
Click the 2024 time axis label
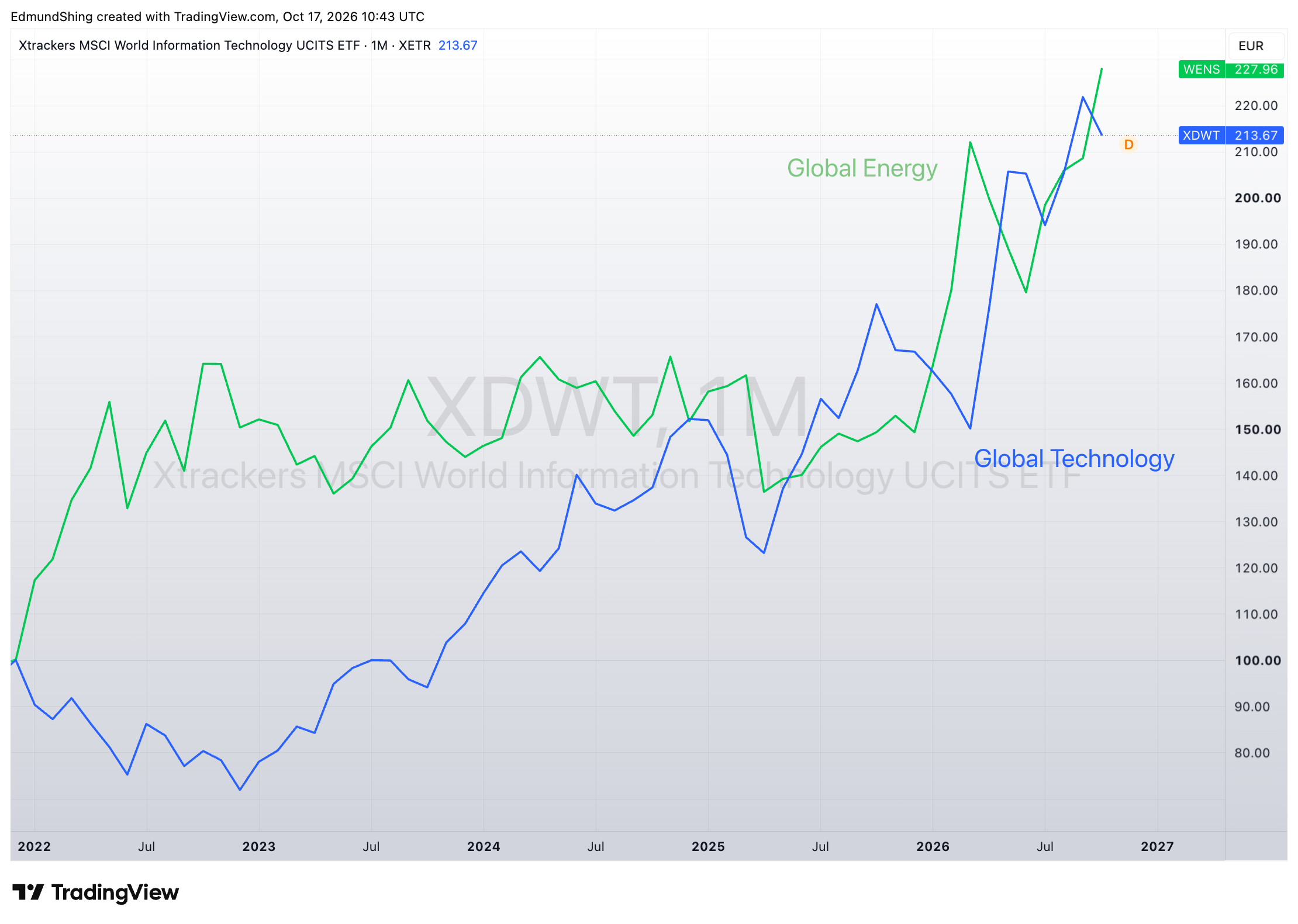[484, 846]
